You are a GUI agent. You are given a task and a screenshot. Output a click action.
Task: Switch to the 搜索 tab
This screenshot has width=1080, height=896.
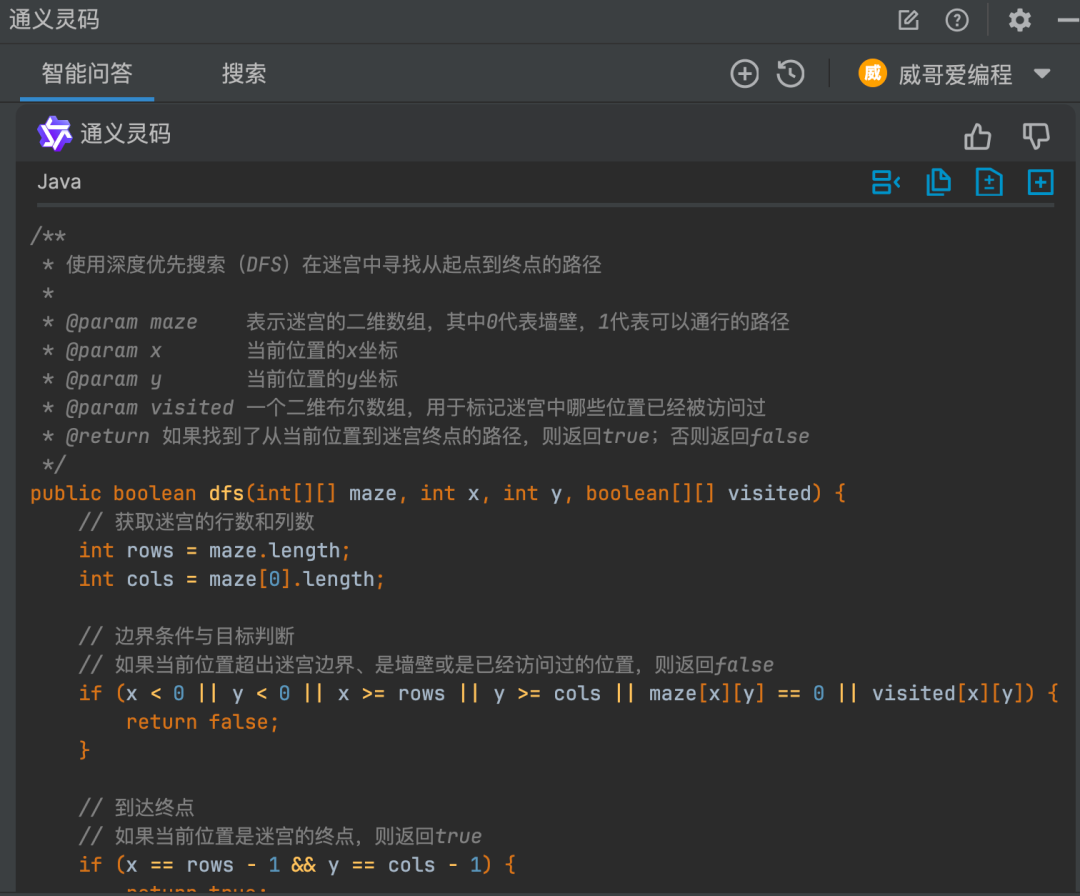coord(244,73)
